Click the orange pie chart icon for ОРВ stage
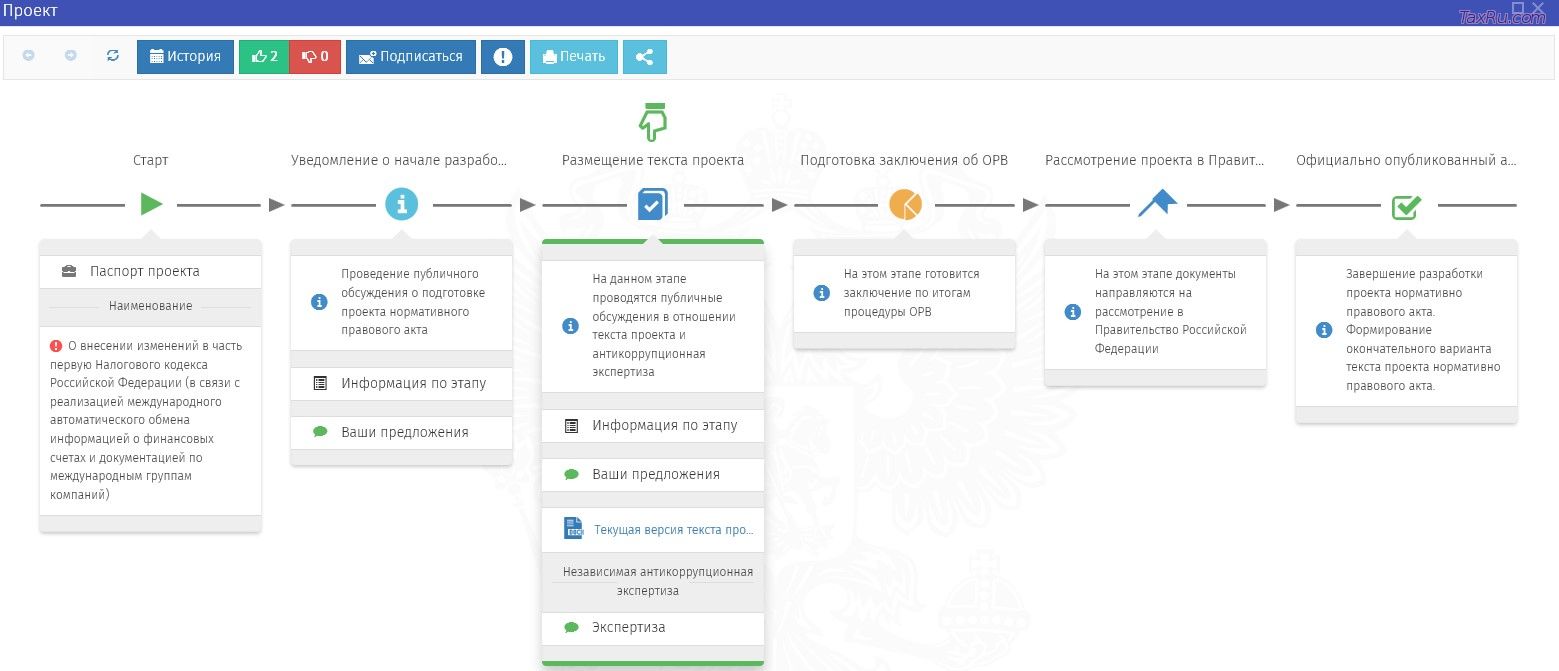The width and height of the screenshot is (1559, 671). point(904,204)
